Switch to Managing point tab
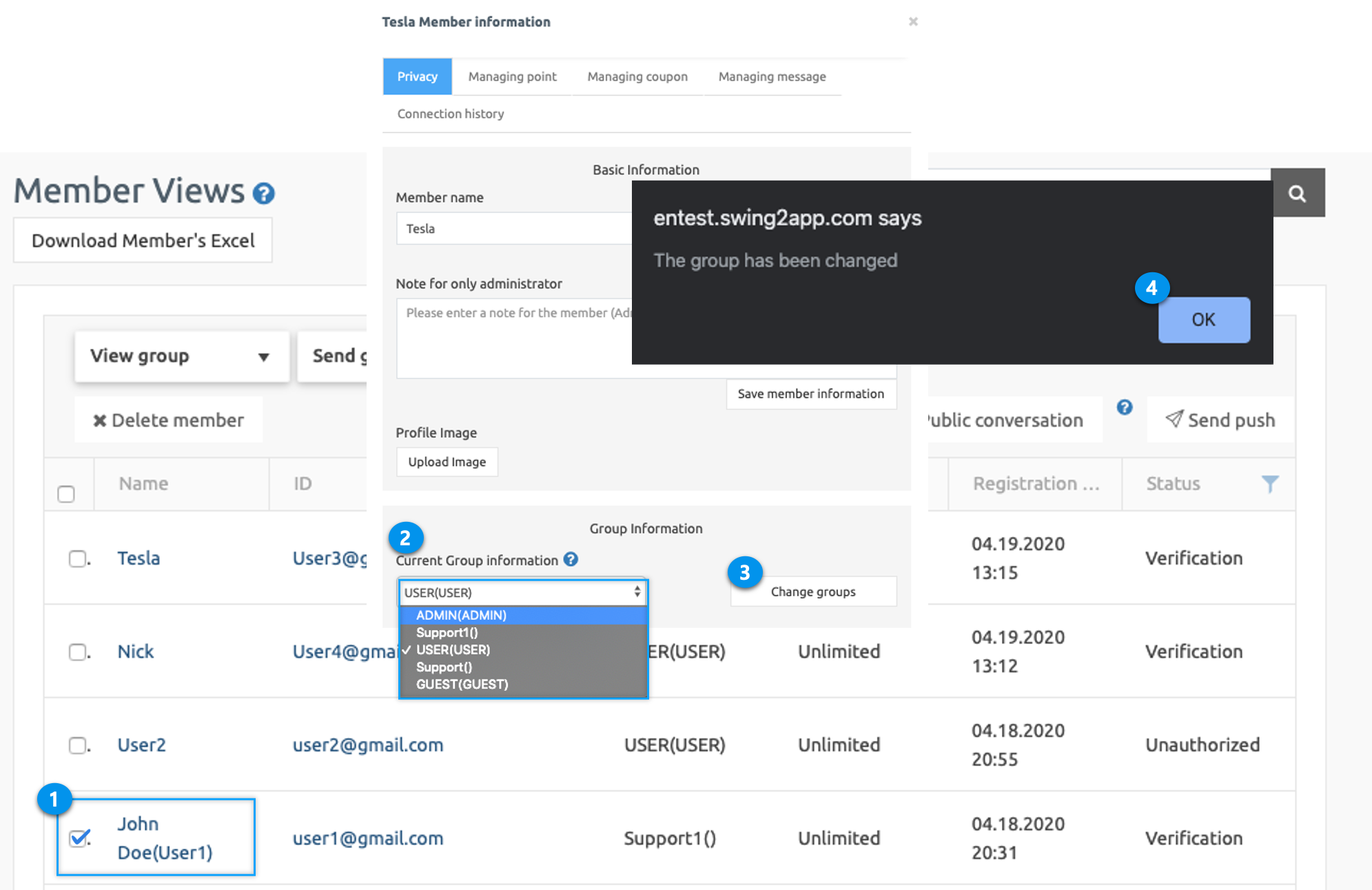Image resolution: width=1372 pixels, height=890 pixels. coord(512,77)
